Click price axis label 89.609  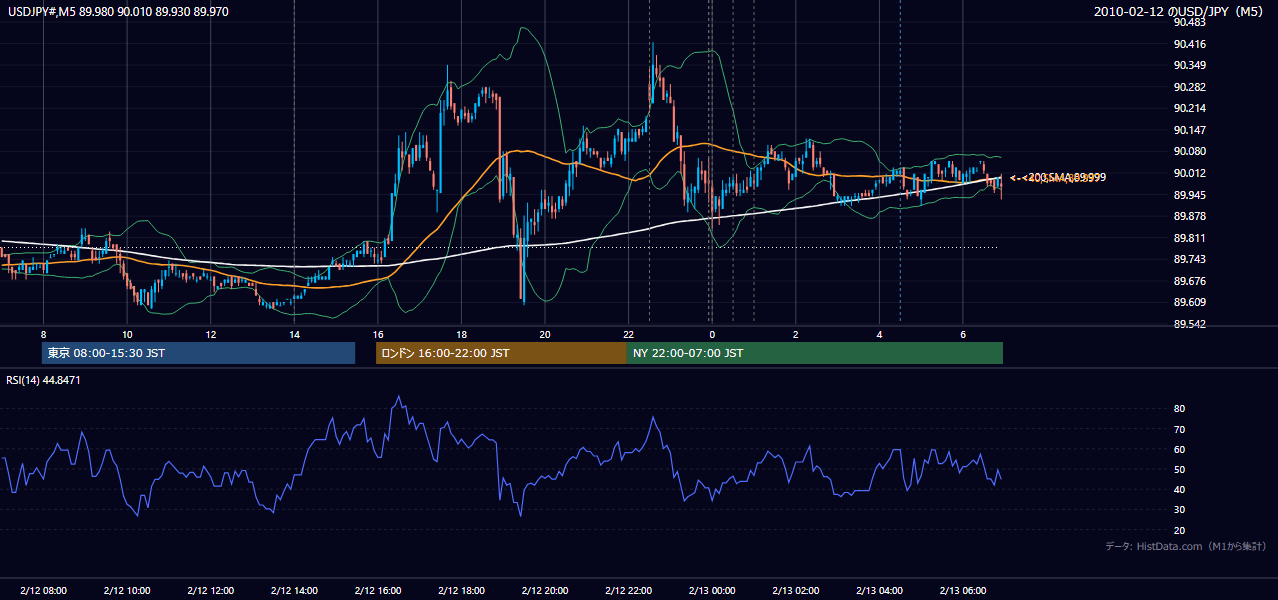click(x=1189, y=302)
